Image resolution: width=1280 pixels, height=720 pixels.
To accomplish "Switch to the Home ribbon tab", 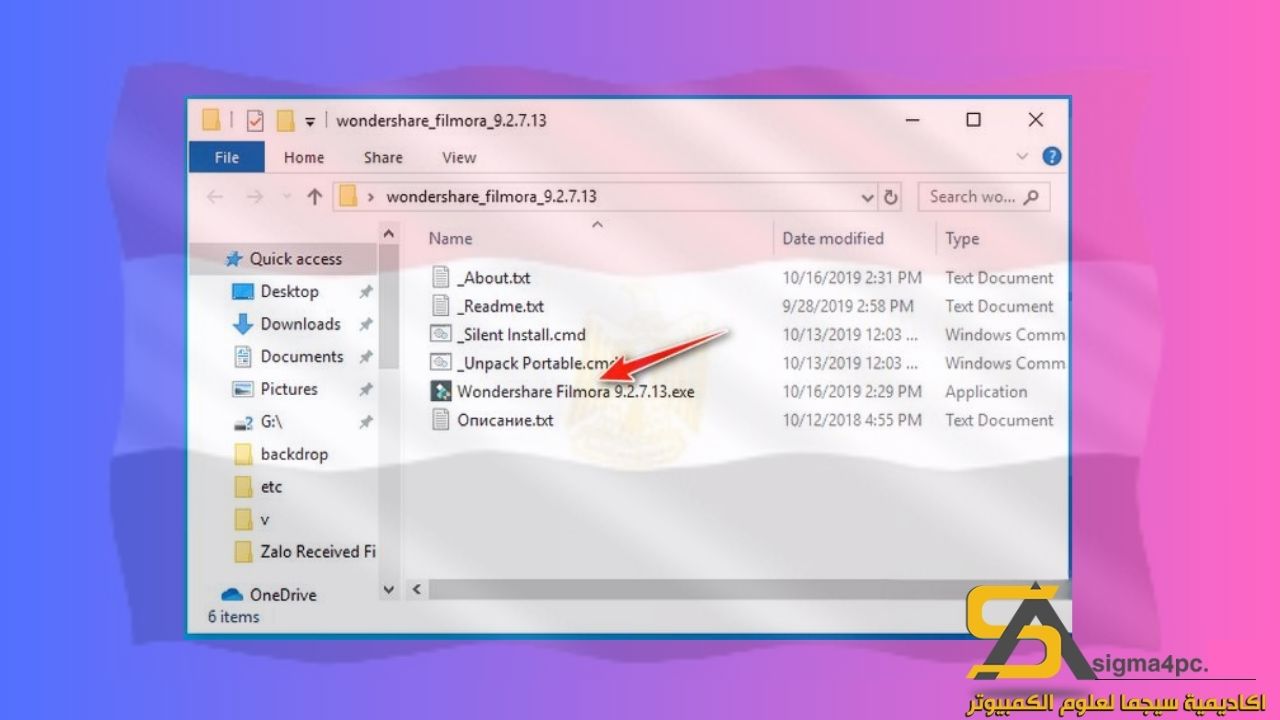I will pos(304,157).
